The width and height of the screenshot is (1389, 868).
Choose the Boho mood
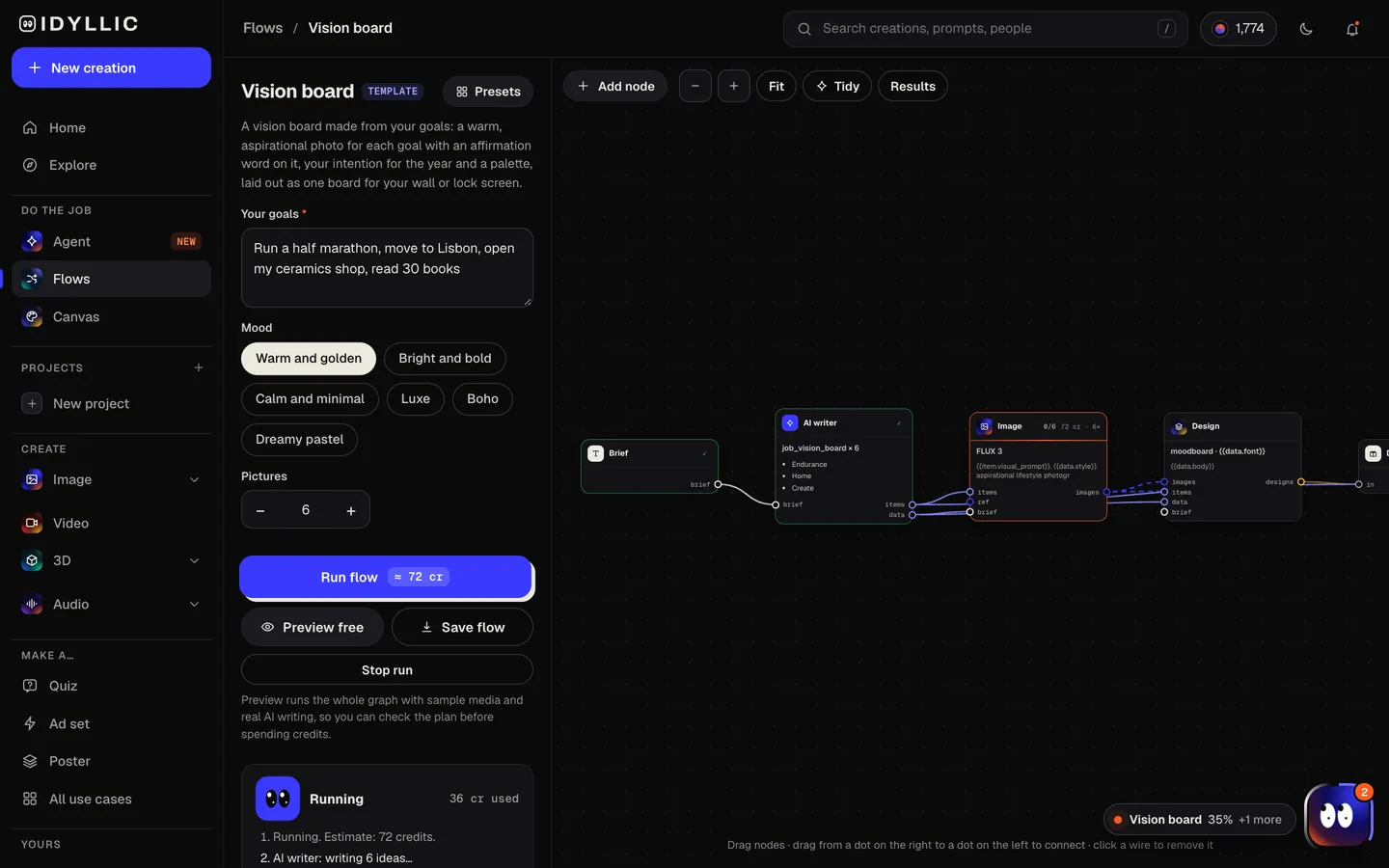point(482,398)
